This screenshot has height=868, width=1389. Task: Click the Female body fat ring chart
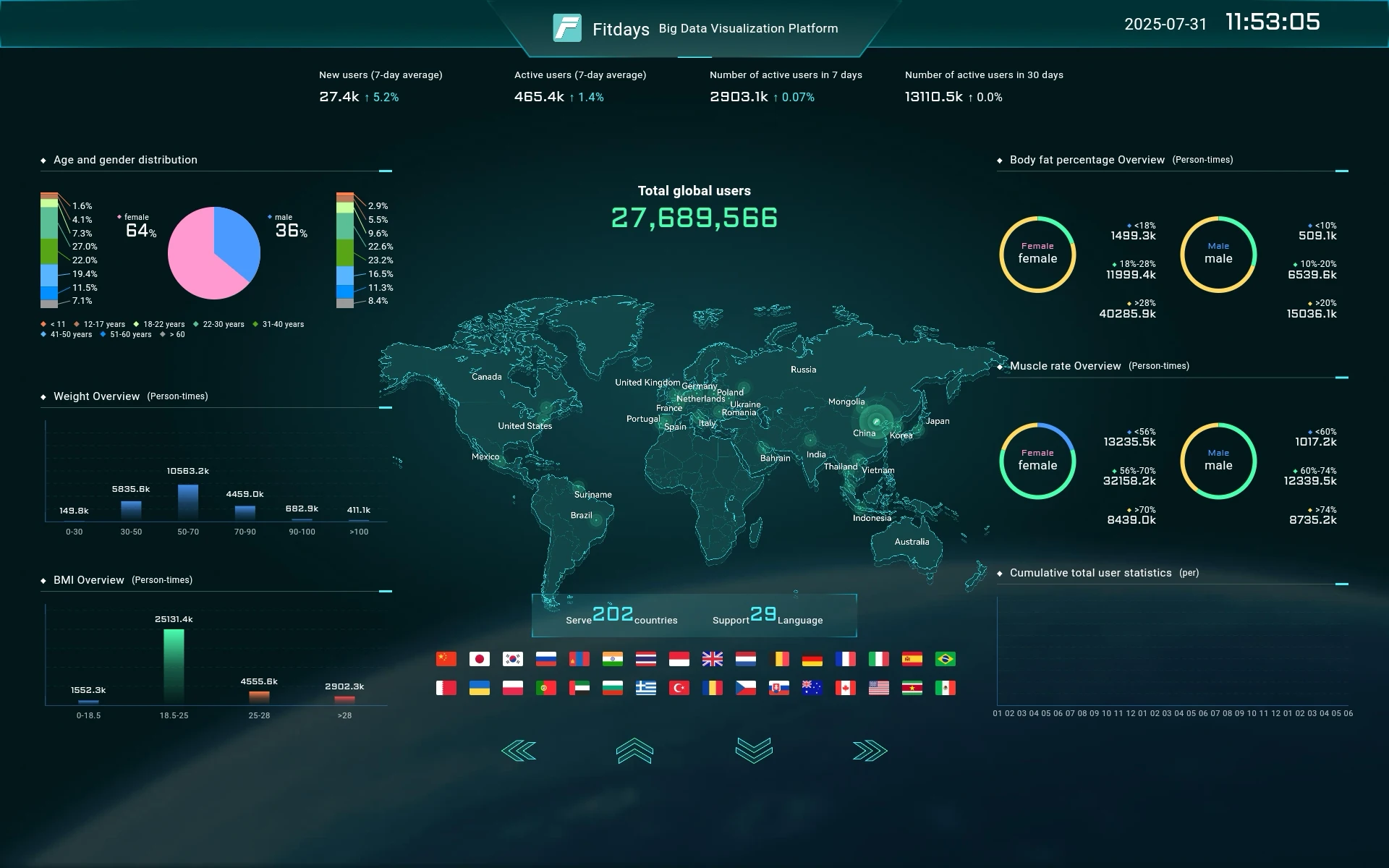pyautogui.click(x=1037, y=255)
